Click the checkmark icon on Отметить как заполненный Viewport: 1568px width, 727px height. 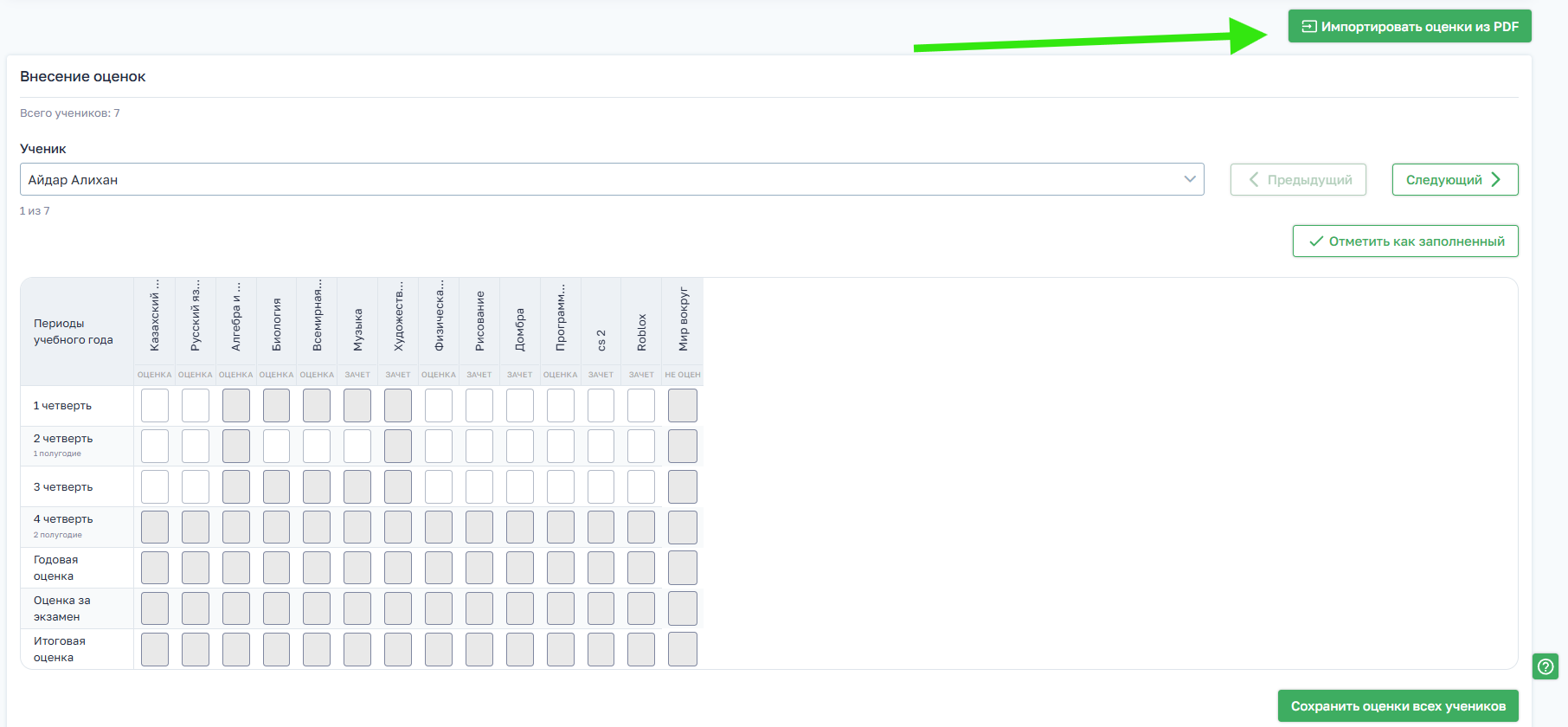(x=1316, y=241)
